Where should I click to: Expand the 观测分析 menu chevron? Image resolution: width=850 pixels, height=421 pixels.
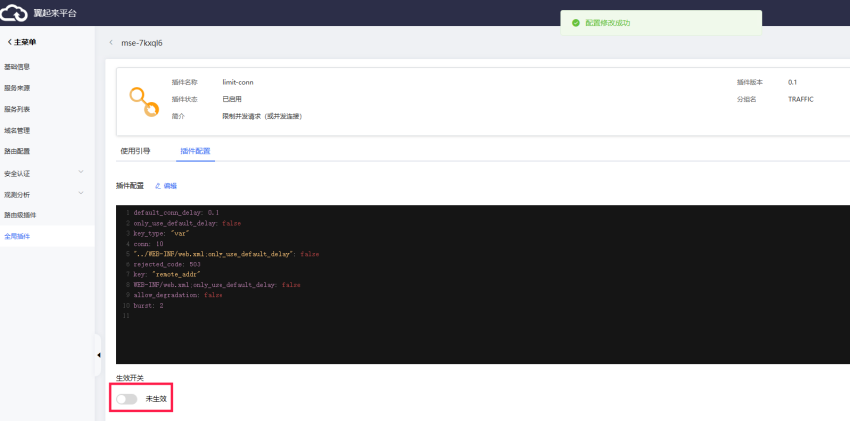point(81,193)
